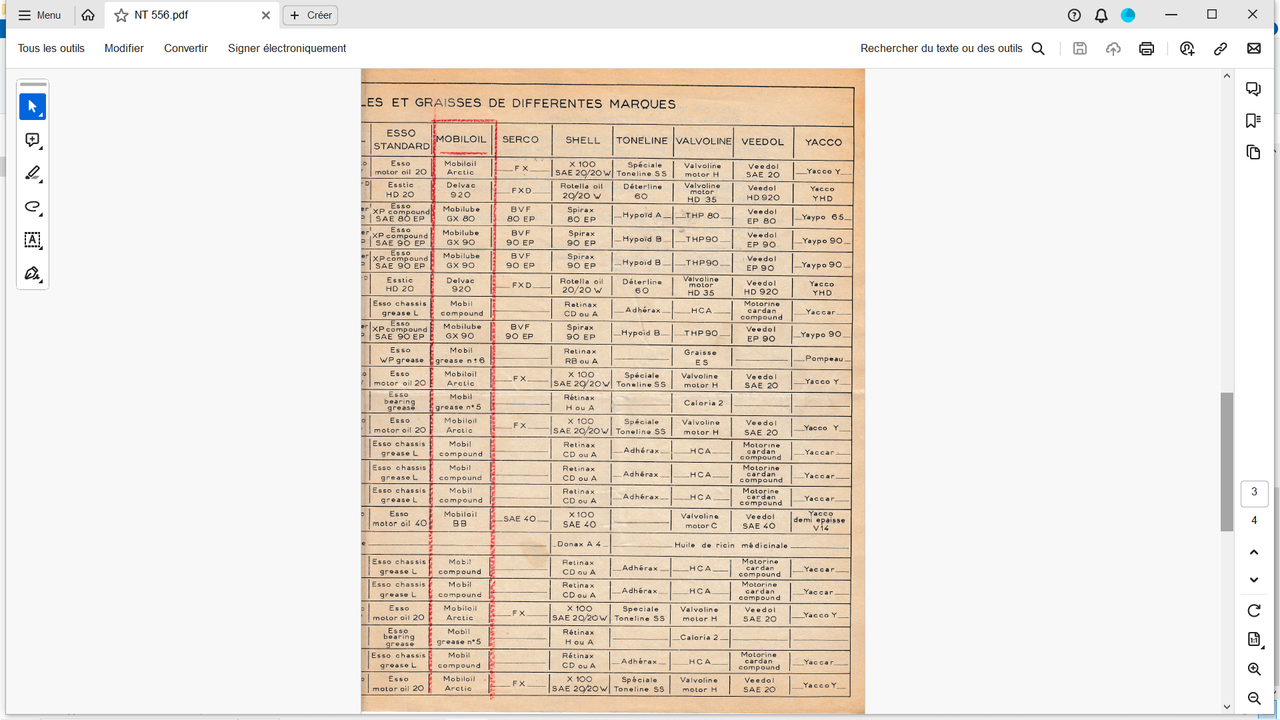This screenshot has width=1280, height=720.
Task: Star the NT 556.pdf tab as favorite
Action: pos(121,15)
